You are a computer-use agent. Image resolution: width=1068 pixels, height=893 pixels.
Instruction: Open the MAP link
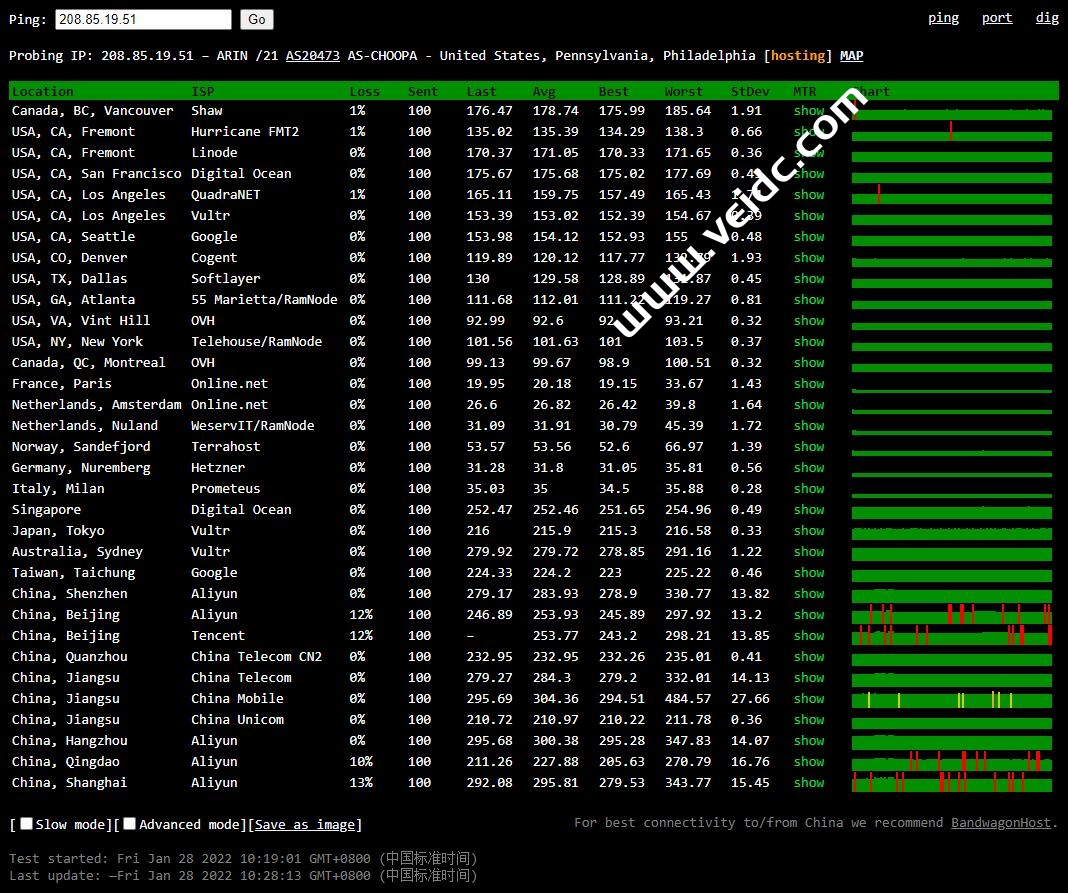point(851,56)
